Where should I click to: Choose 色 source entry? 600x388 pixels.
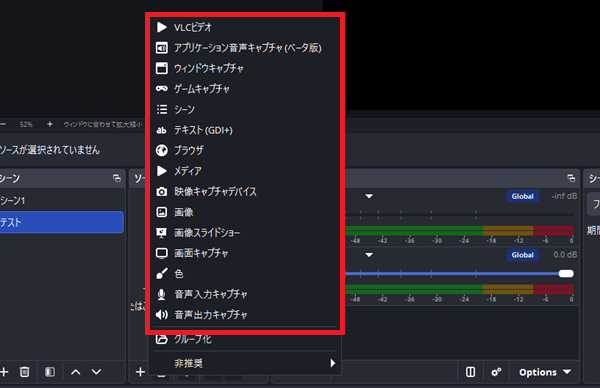[x=245, y=274]
